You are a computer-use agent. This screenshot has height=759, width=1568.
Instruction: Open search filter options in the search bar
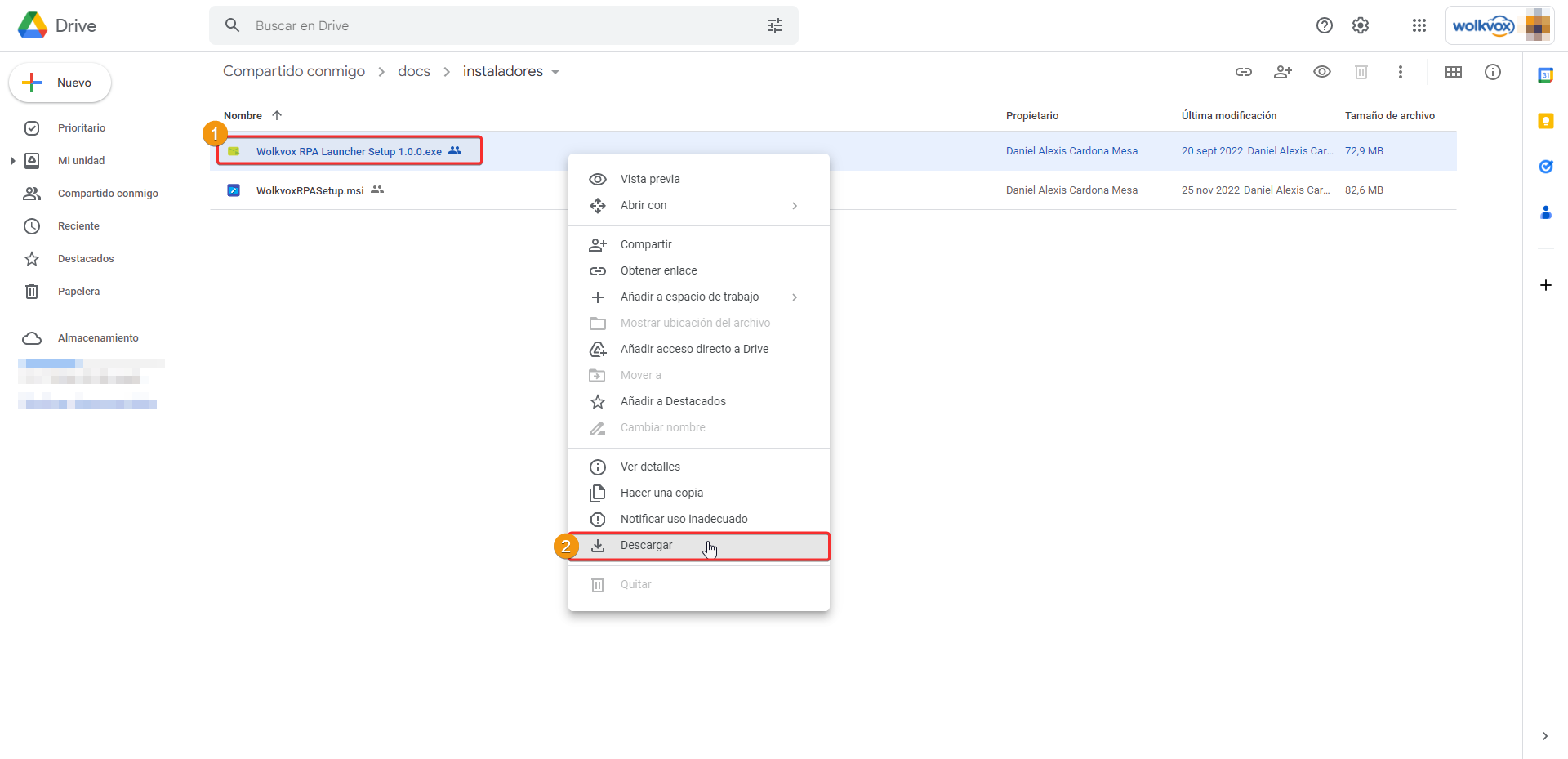pos(775,25)
